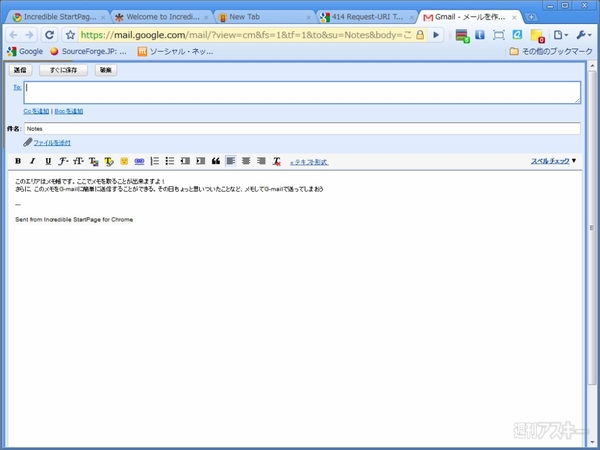Toggle bold formatting in the compose toolbar
The height and width of the screenshot is (450, 600).
[18, 161]
